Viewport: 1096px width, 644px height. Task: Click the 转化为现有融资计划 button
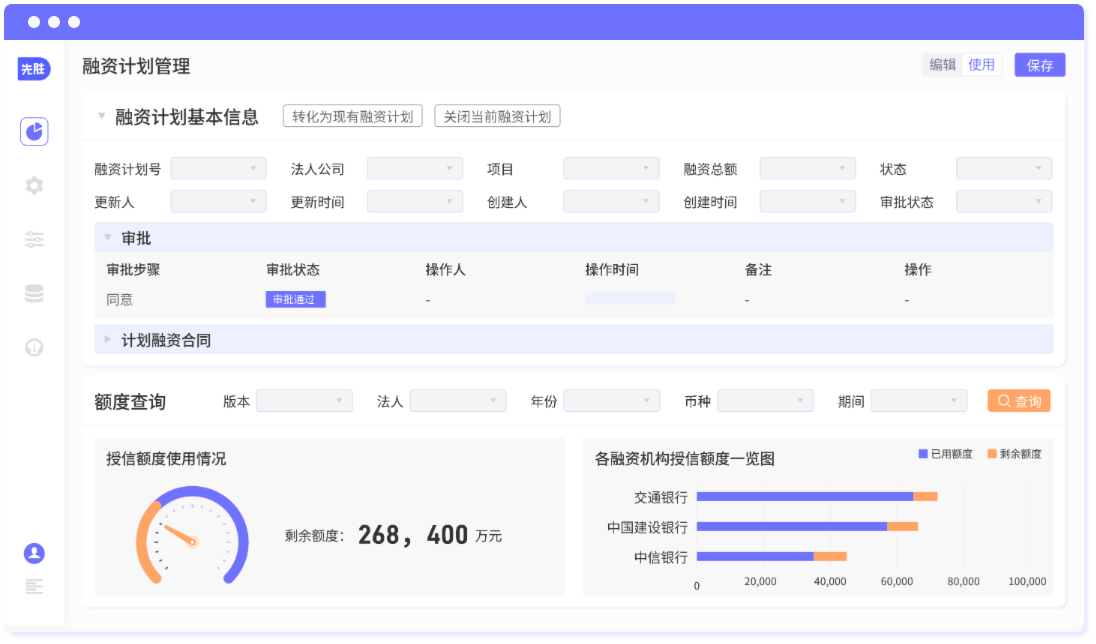(353, 116)
